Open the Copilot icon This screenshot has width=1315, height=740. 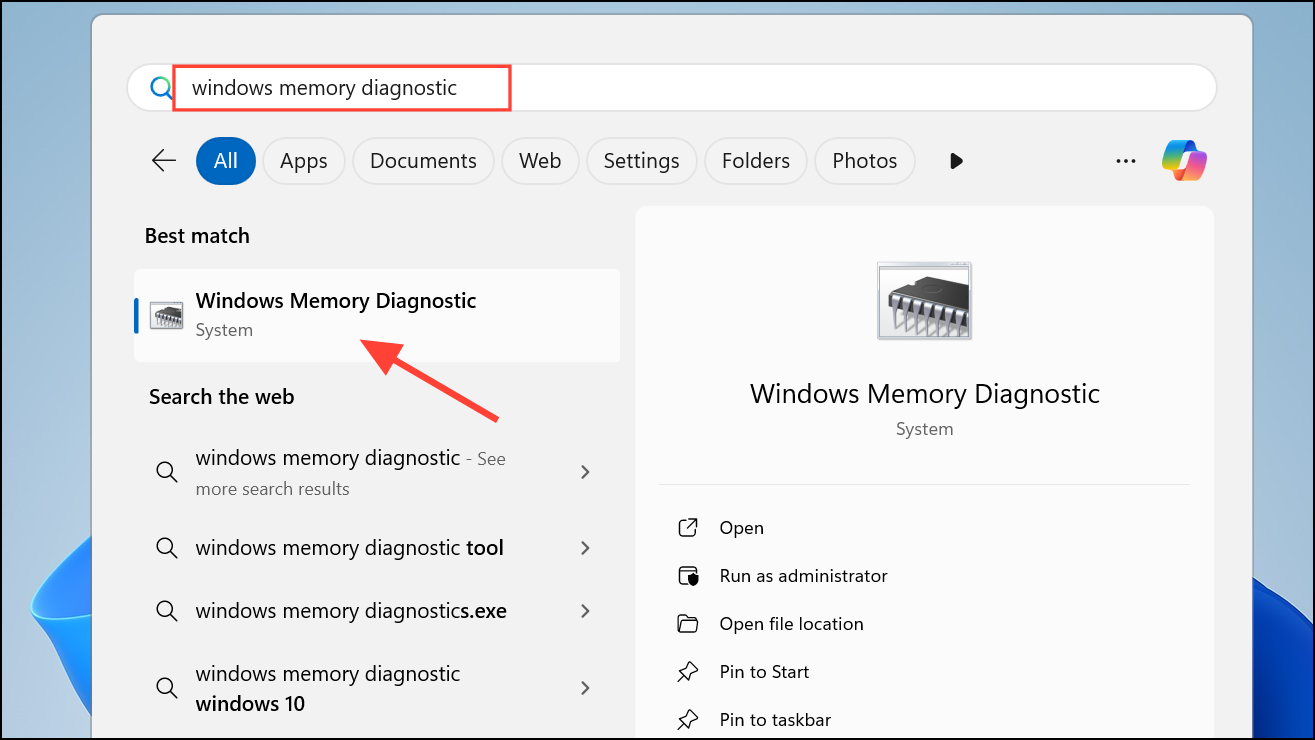[x=1184, y=160]
